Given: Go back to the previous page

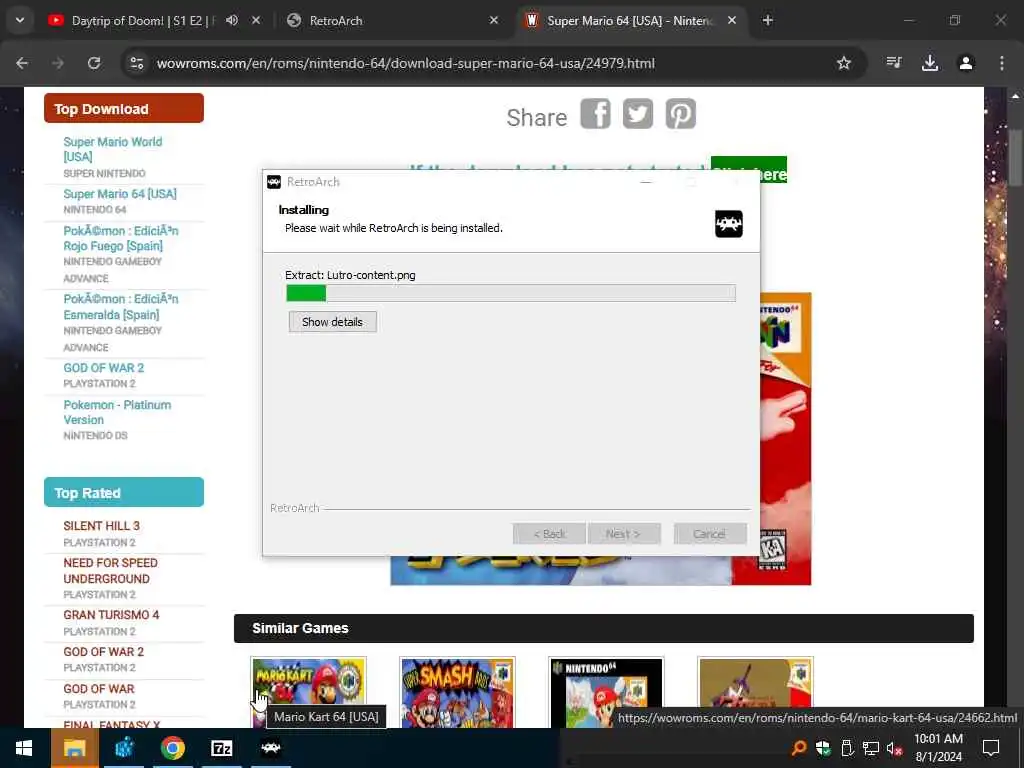Looking at the screenshot, I should coord(22,63).
